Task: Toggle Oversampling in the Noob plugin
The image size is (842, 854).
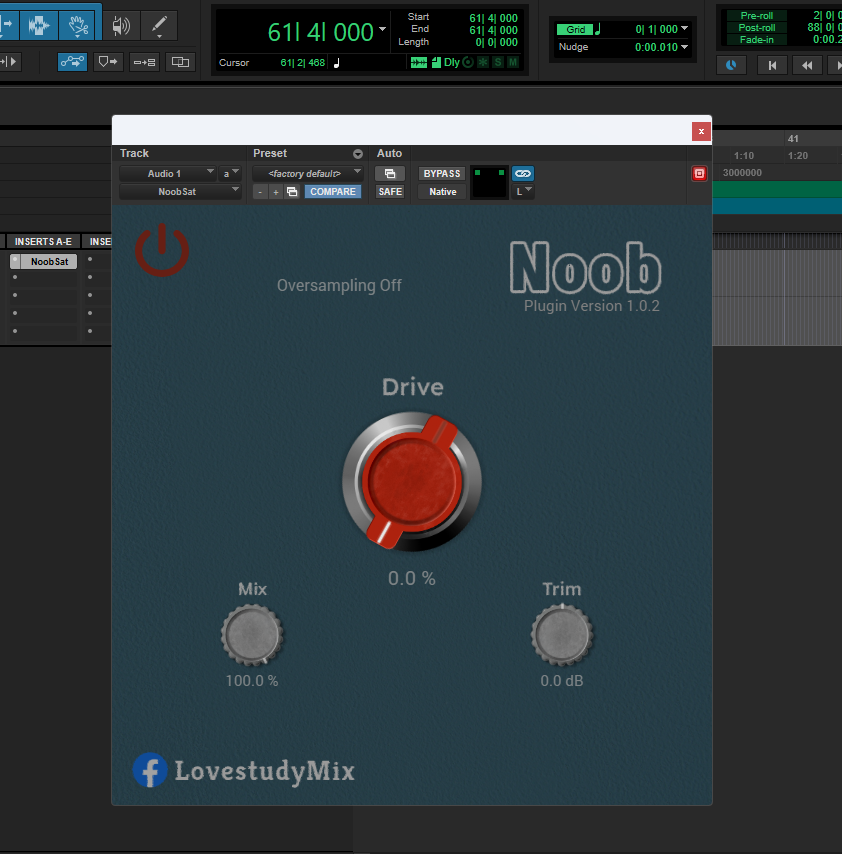Action: coord(339,285)
